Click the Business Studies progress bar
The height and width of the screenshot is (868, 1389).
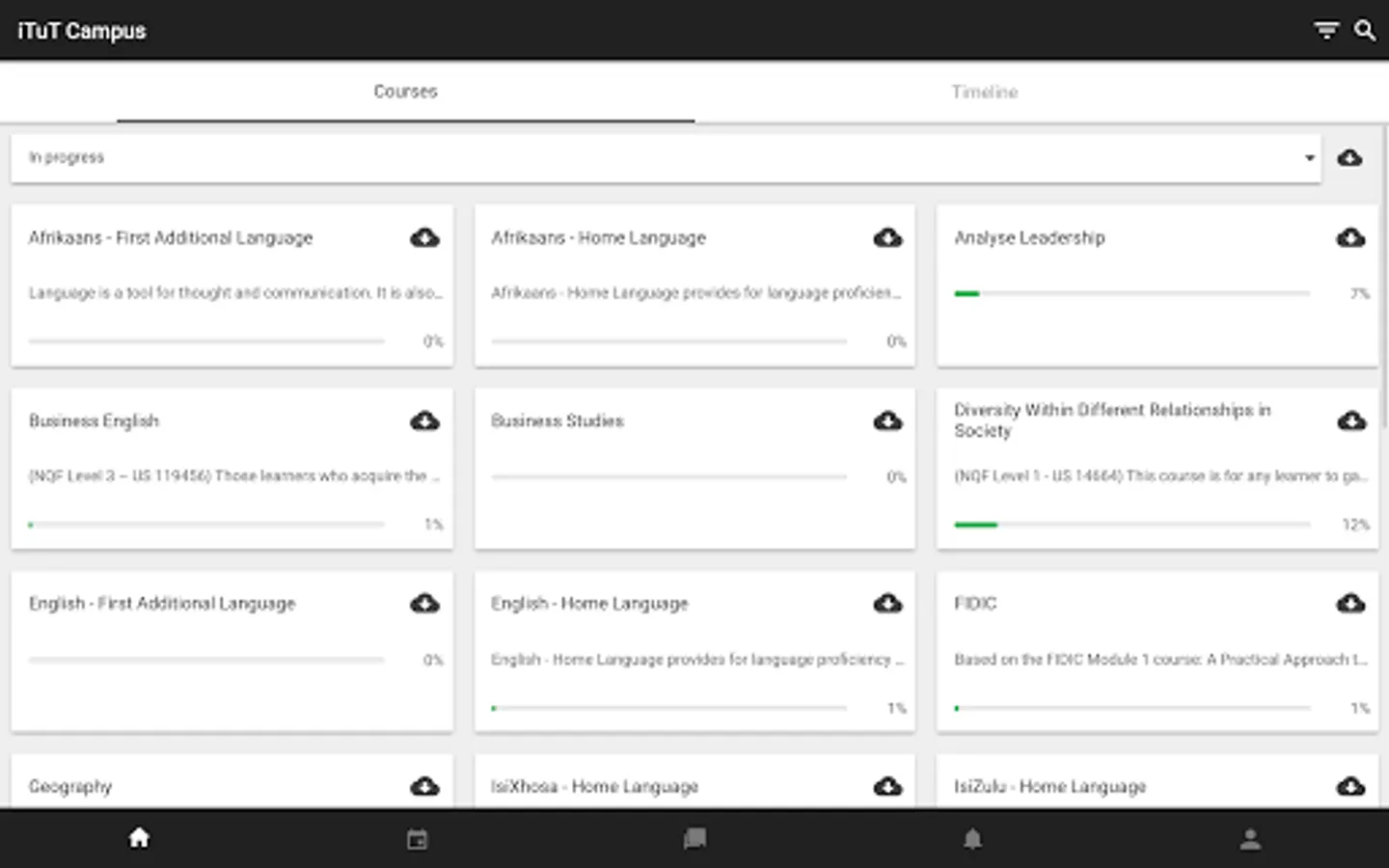(x=669, y=476)
